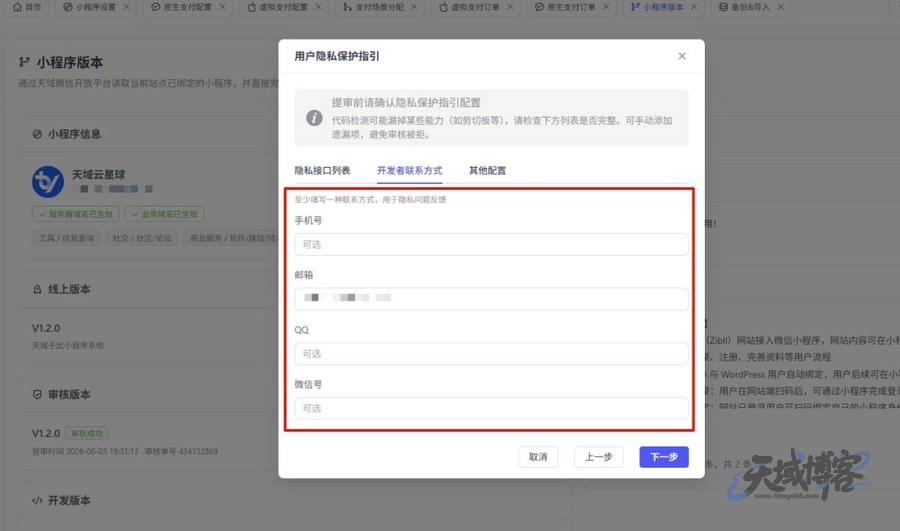Screen dimensions: 900x531
Task: Click the code icon beside 开发版本
Action: click(37, 501)
